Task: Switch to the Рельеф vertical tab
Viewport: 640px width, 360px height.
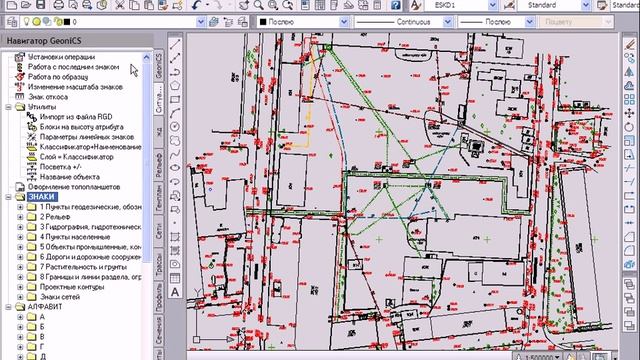Action: [159, 165]
